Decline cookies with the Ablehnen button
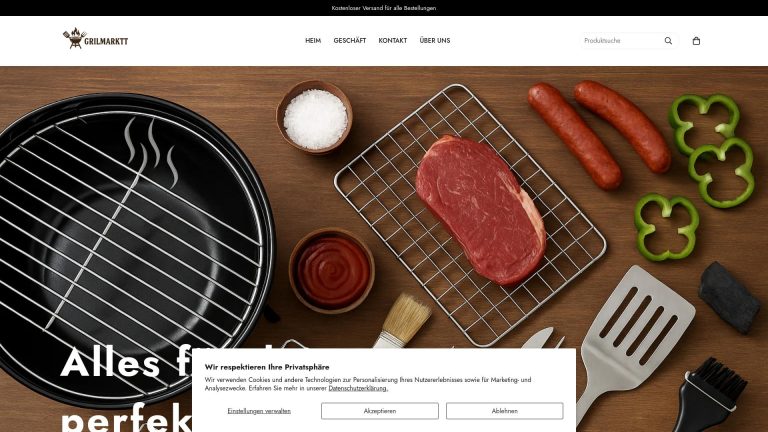768x432 pixels. click(x=504, y=411)
